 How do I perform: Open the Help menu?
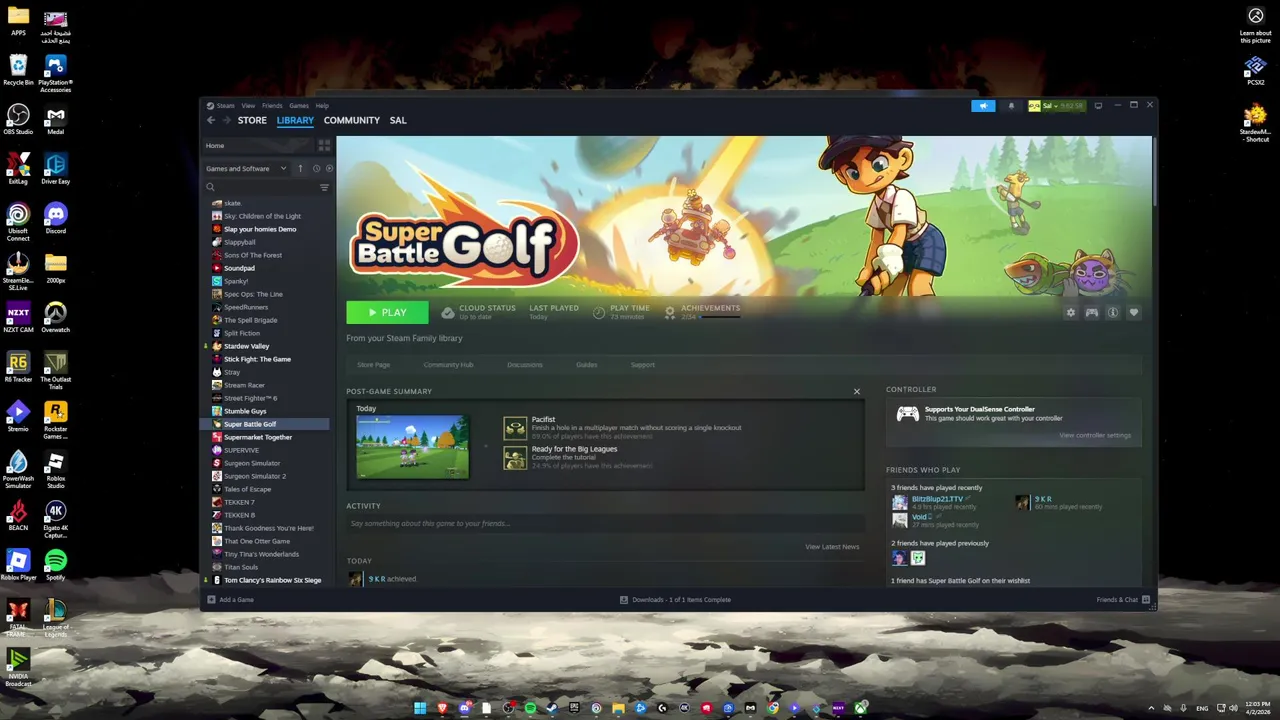click(322, 105)
